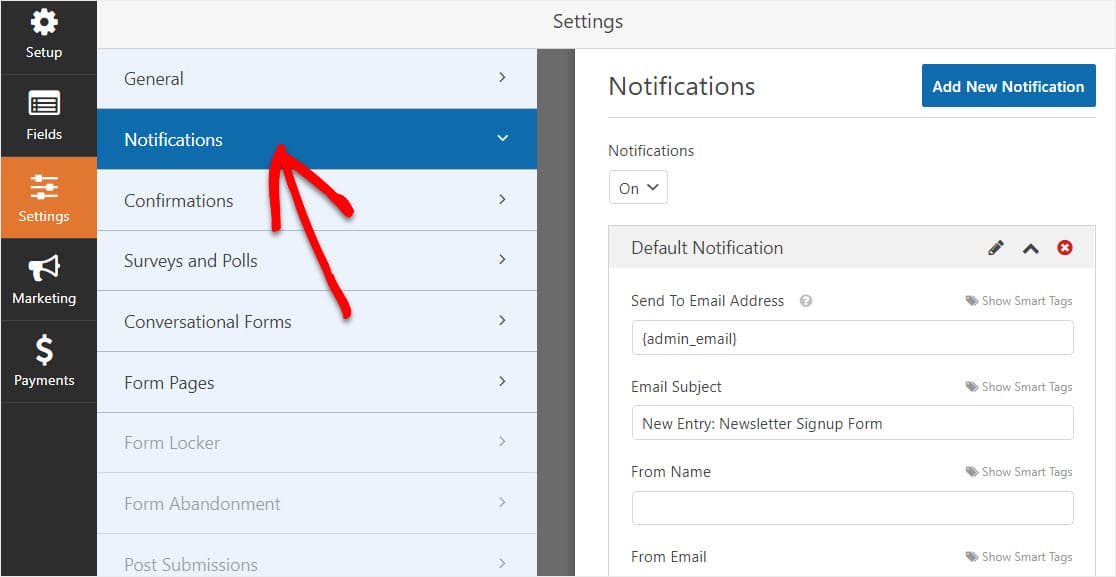The image size is (1116, 577).
Task: Click Send To Email Address field
Action: (852, 338)
